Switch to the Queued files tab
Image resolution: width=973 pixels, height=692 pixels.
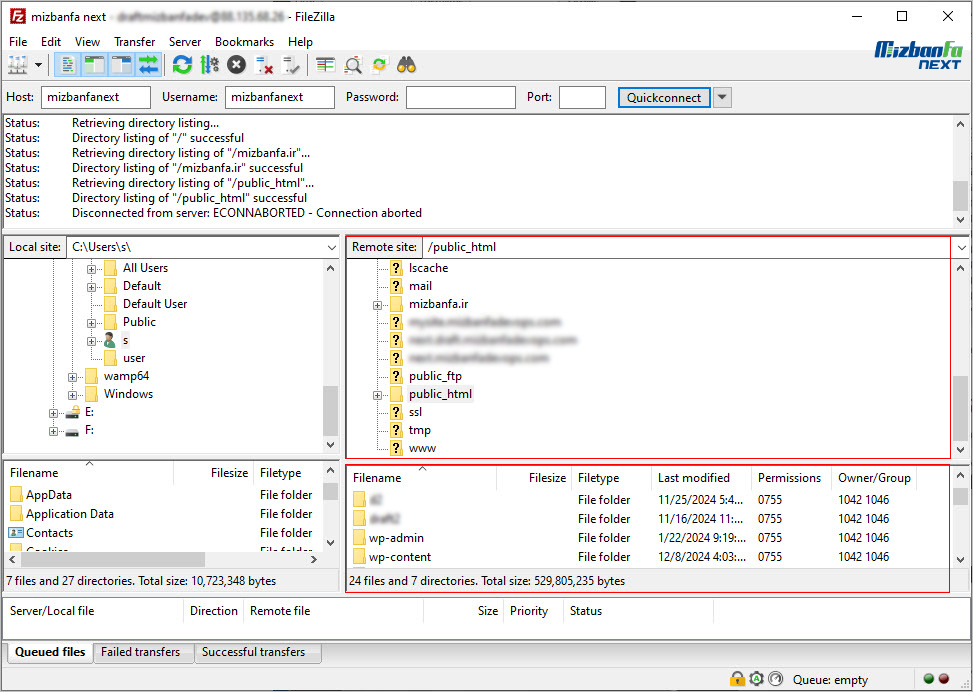[50, 652]
